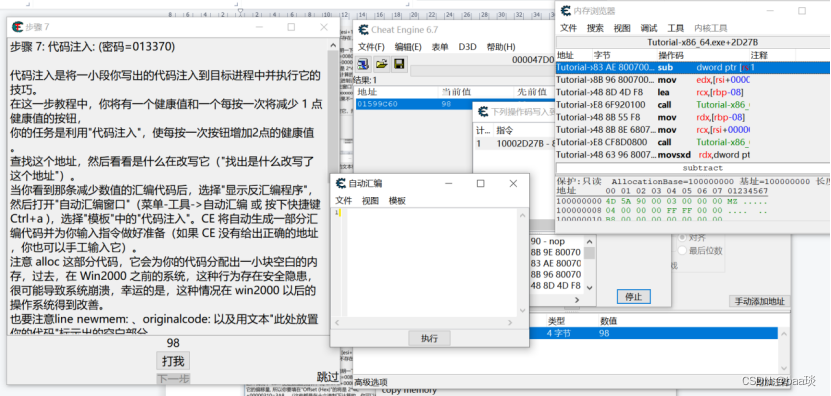
Task: Click the 步骤 7 tutorial text scrollbar
Action: (x=332, y=186)
